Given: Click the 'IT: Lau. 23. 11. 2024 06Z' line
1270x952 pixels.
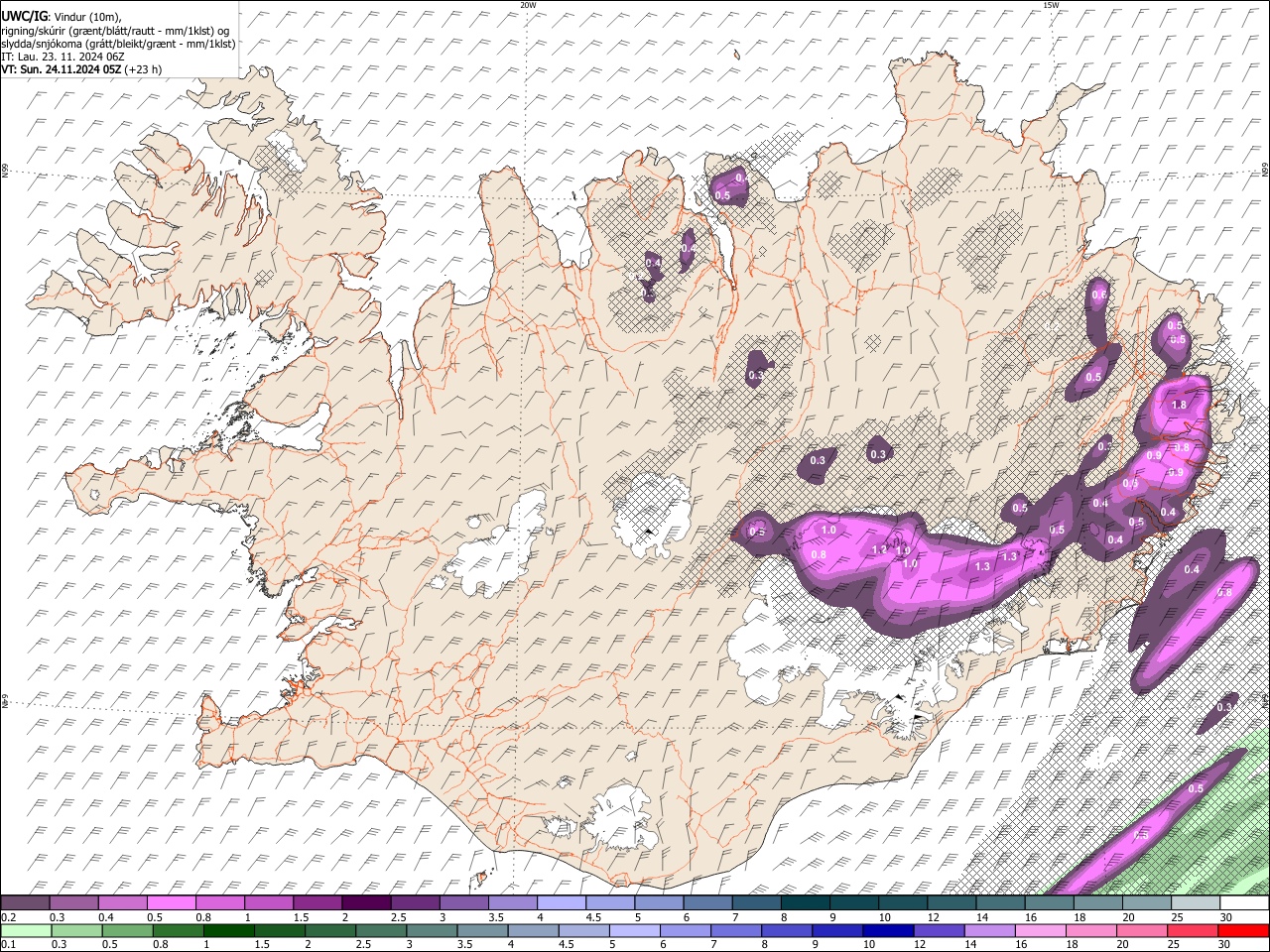Looking at the screenshot, I should (64, 57).
